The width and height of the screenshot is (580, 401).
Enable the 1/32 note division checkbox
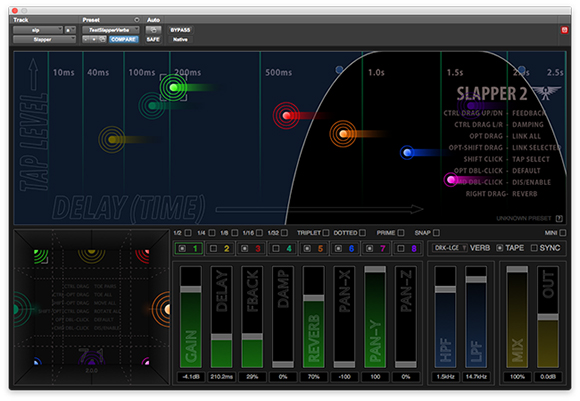click(284, 233)
